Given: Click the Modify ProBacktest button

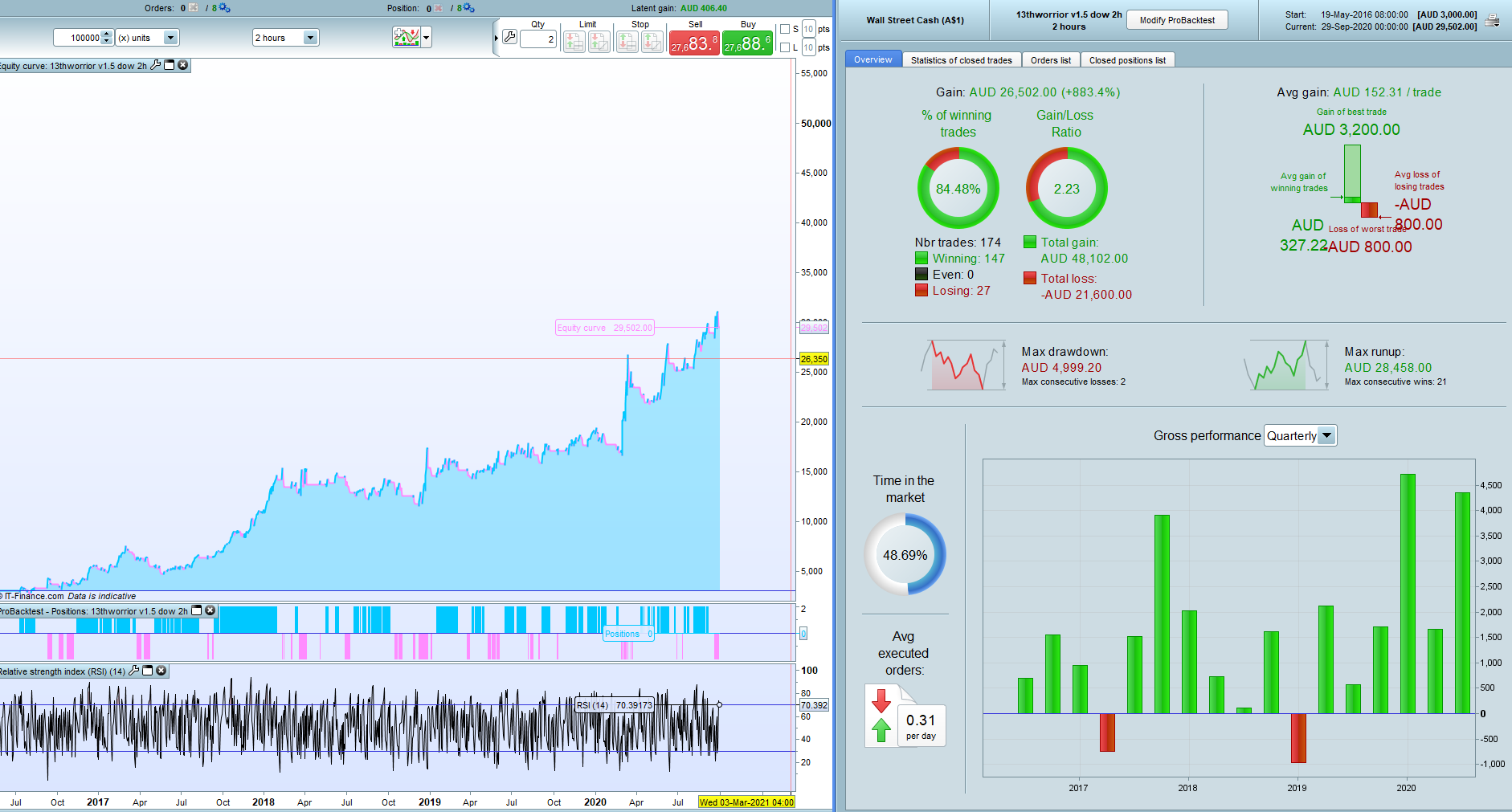Looking at the screenshot, I should tap(1177, 20).
